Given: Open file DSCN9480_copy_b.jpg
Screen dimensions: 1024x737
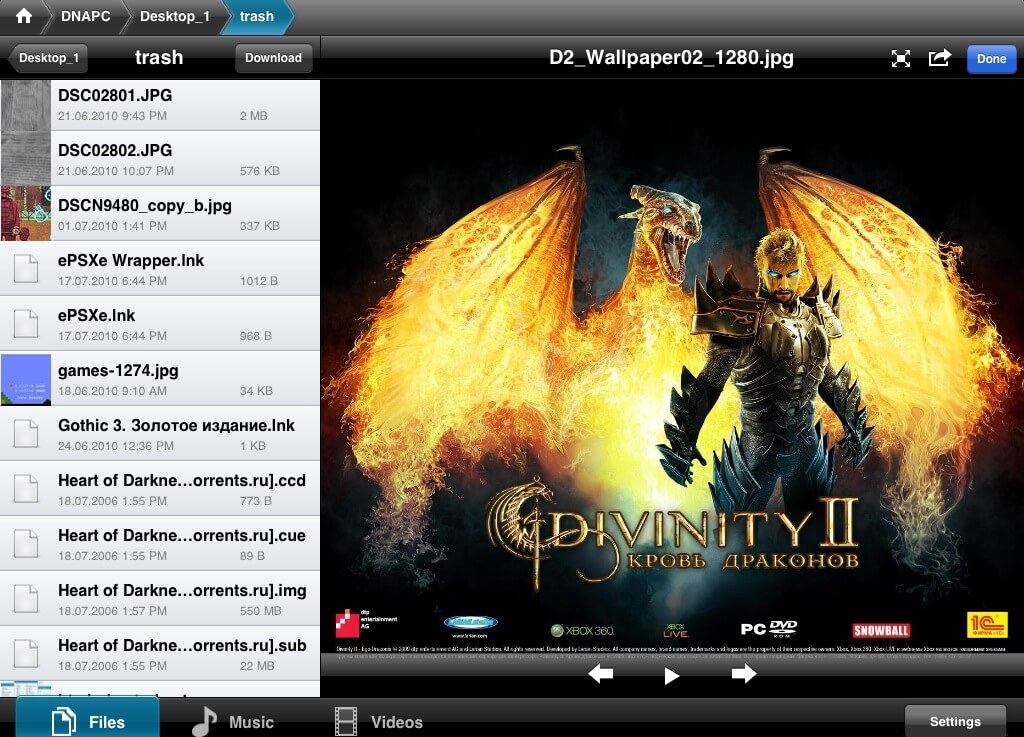Looking at the screenshot, I should point(160,213).
